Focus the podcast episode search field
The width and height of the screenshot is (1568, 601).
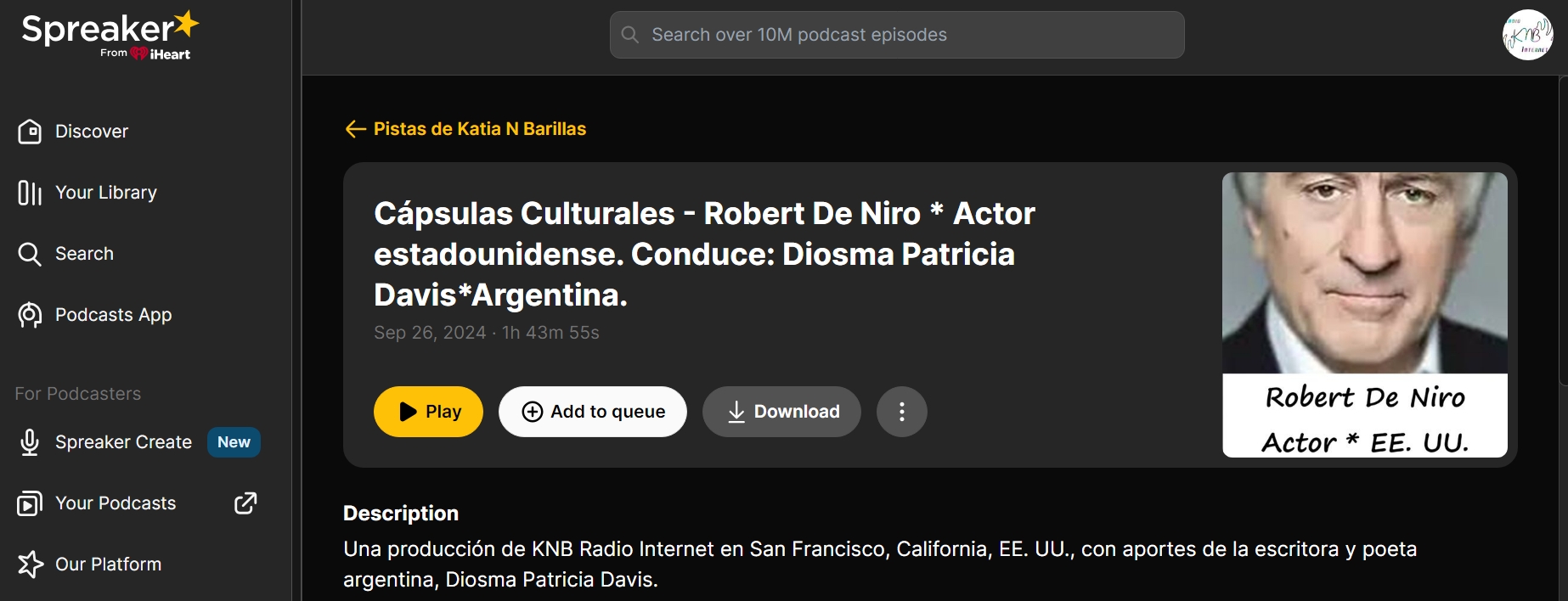pos(897,35)
